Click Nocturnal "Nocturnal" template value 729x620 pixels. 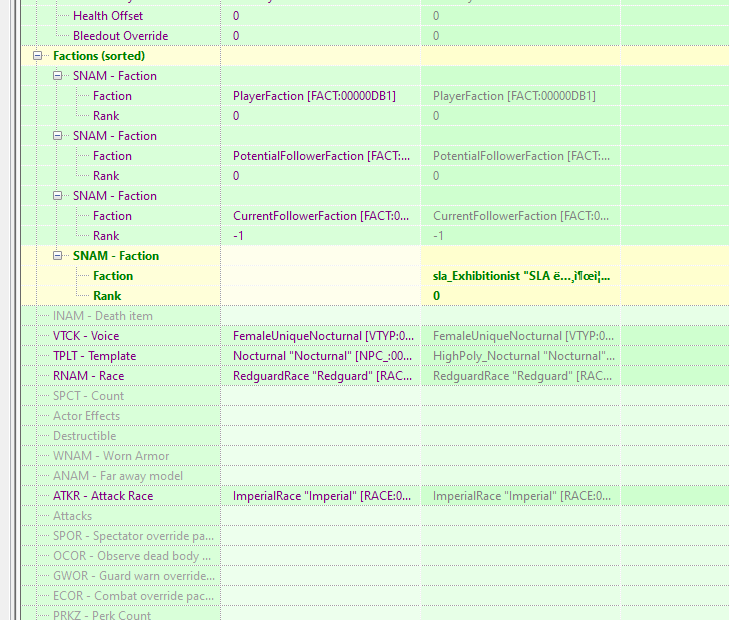coord(322,356)
